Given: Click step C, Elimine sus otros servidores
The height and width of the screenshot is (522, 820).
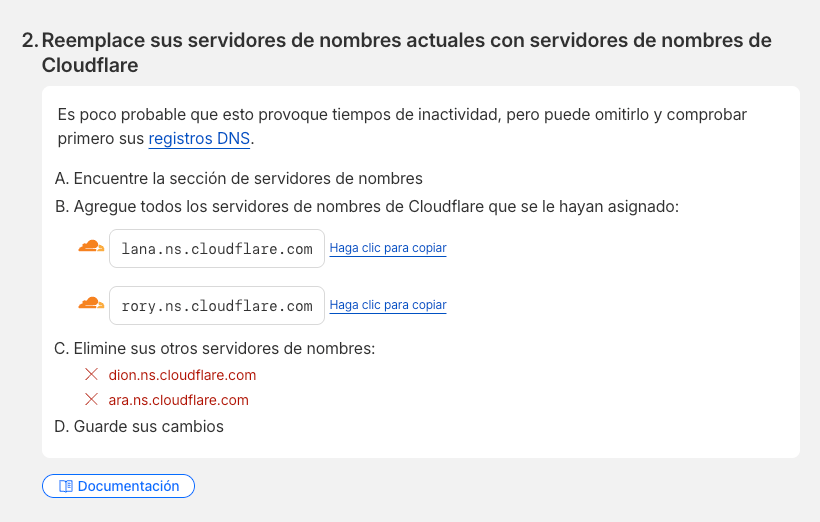Looking at the screenshot, I should click(214, 349).
